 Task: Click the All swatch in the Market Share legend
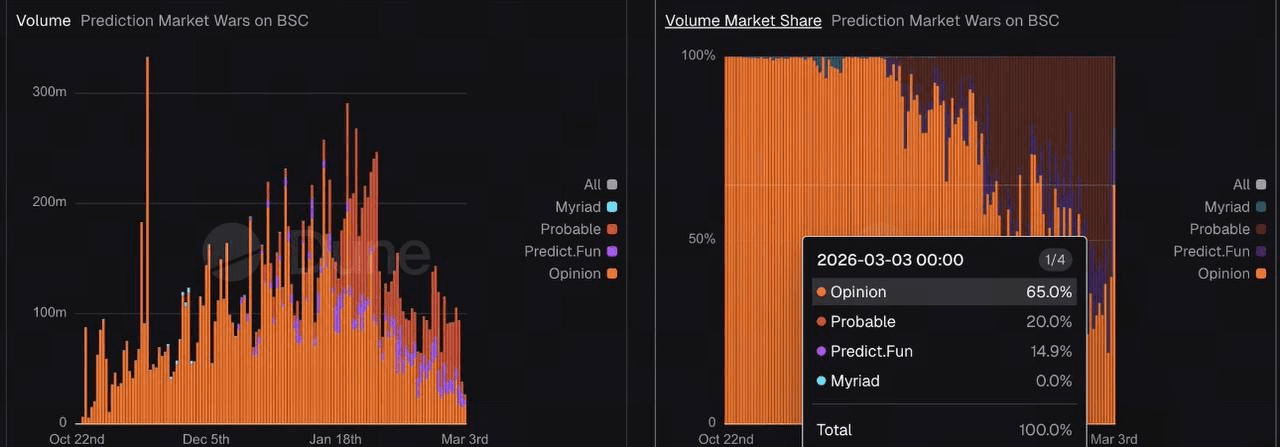click(1261, 184)
